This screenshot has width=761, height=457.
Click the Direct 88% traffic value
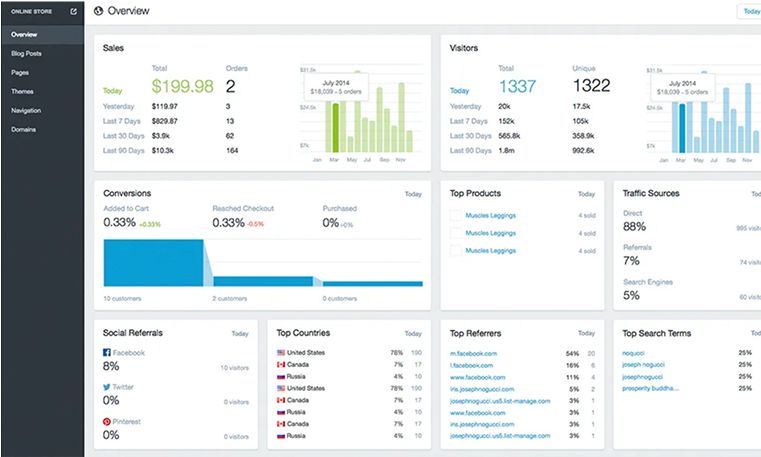pyautogui.click(x=634, y=227)
